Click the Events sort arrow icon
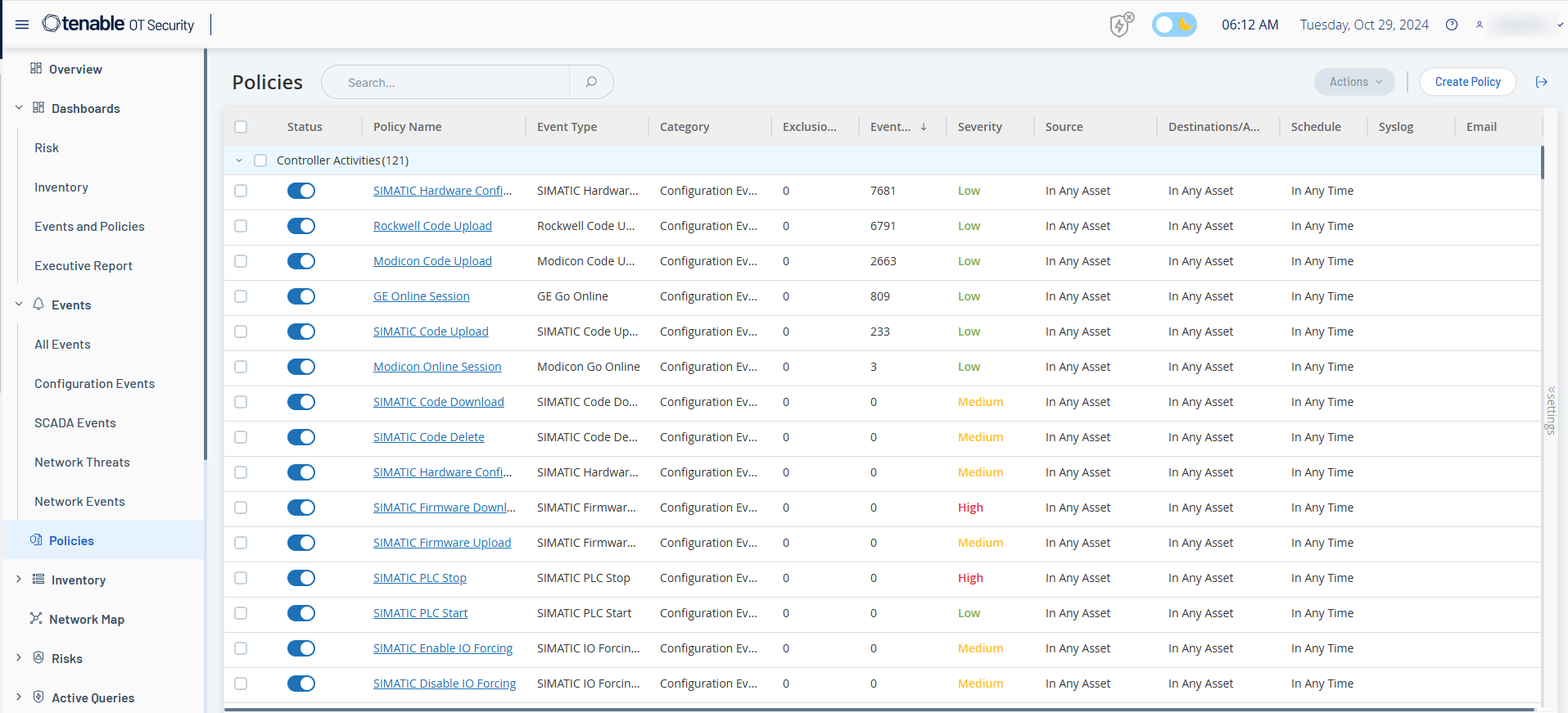1568x713 pixels. click(x=924, y=127)
